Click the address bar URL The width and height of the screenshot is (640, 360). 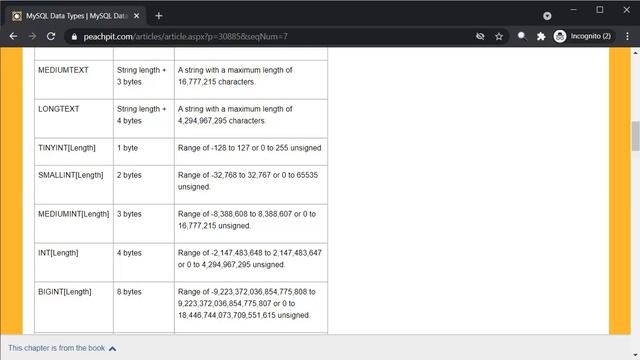coord(185,37)
